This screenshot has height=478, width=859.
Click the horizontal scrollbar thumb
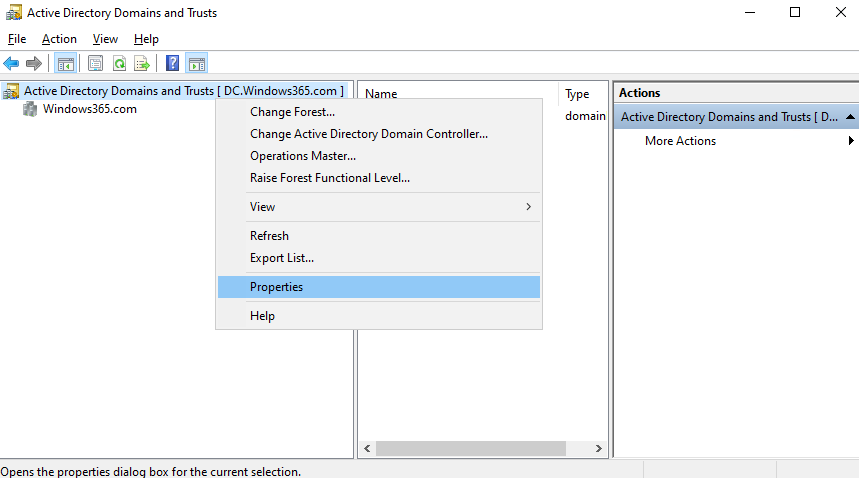point(471,448)
